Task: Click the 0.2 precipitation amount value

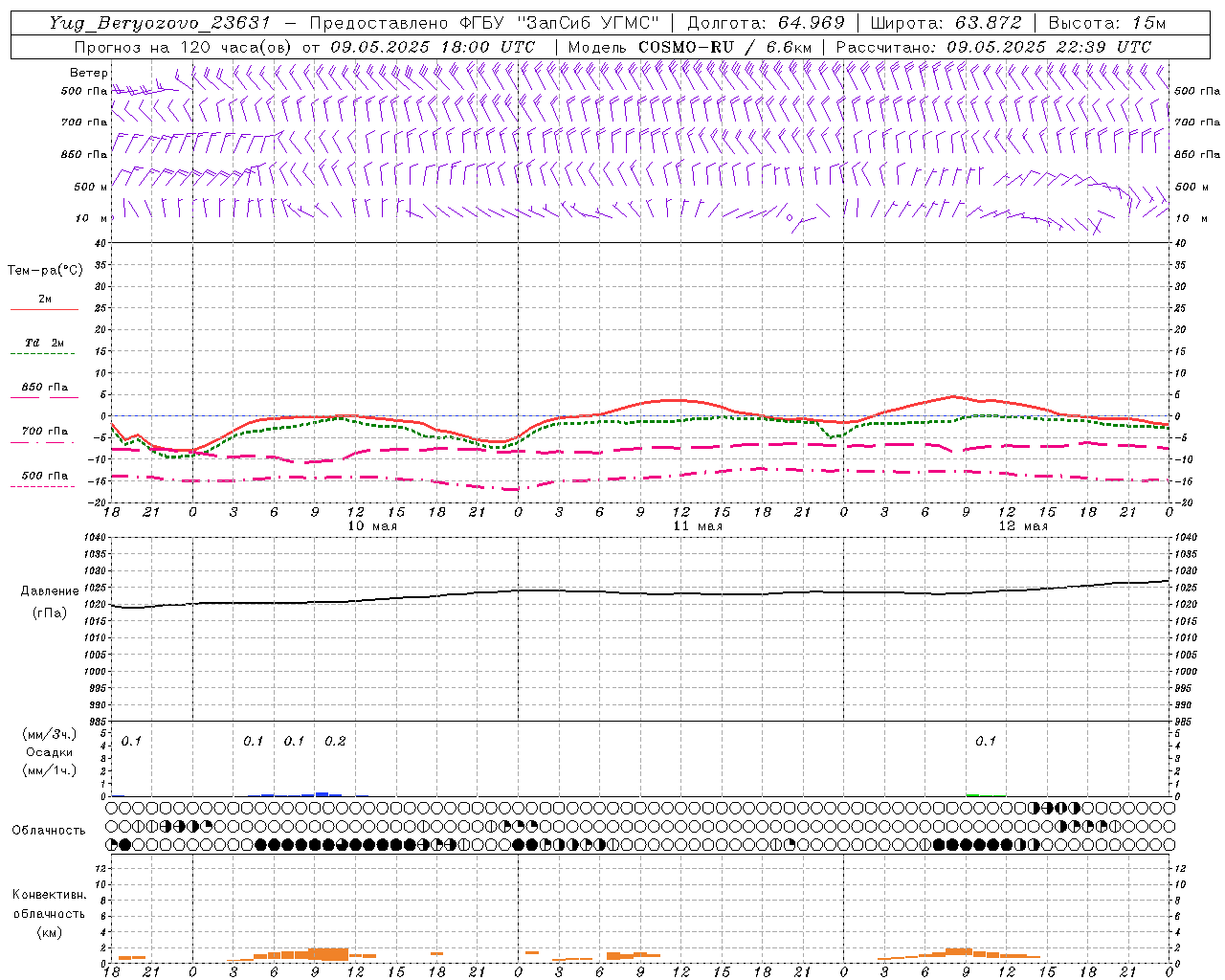Action: [x=335, y=742]
